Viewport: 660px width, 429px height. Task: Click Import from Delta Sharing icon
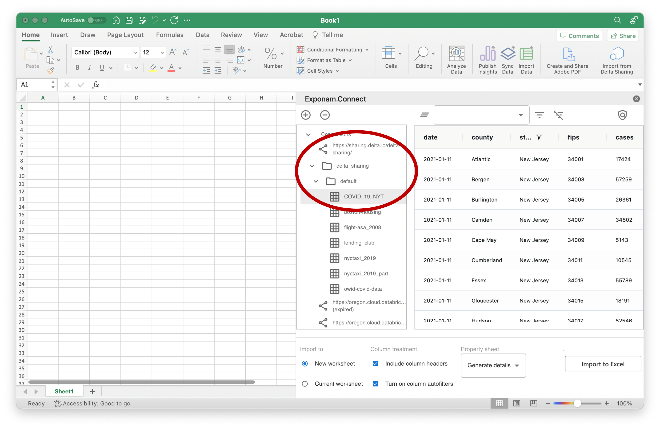click(x=614, y=58)
